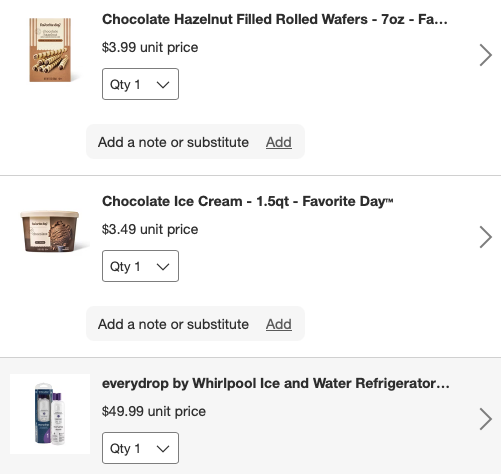Click Add link under Rolled Wafers note
The width and height of the screenshot is (504, 474).
(x=279, y=142)
